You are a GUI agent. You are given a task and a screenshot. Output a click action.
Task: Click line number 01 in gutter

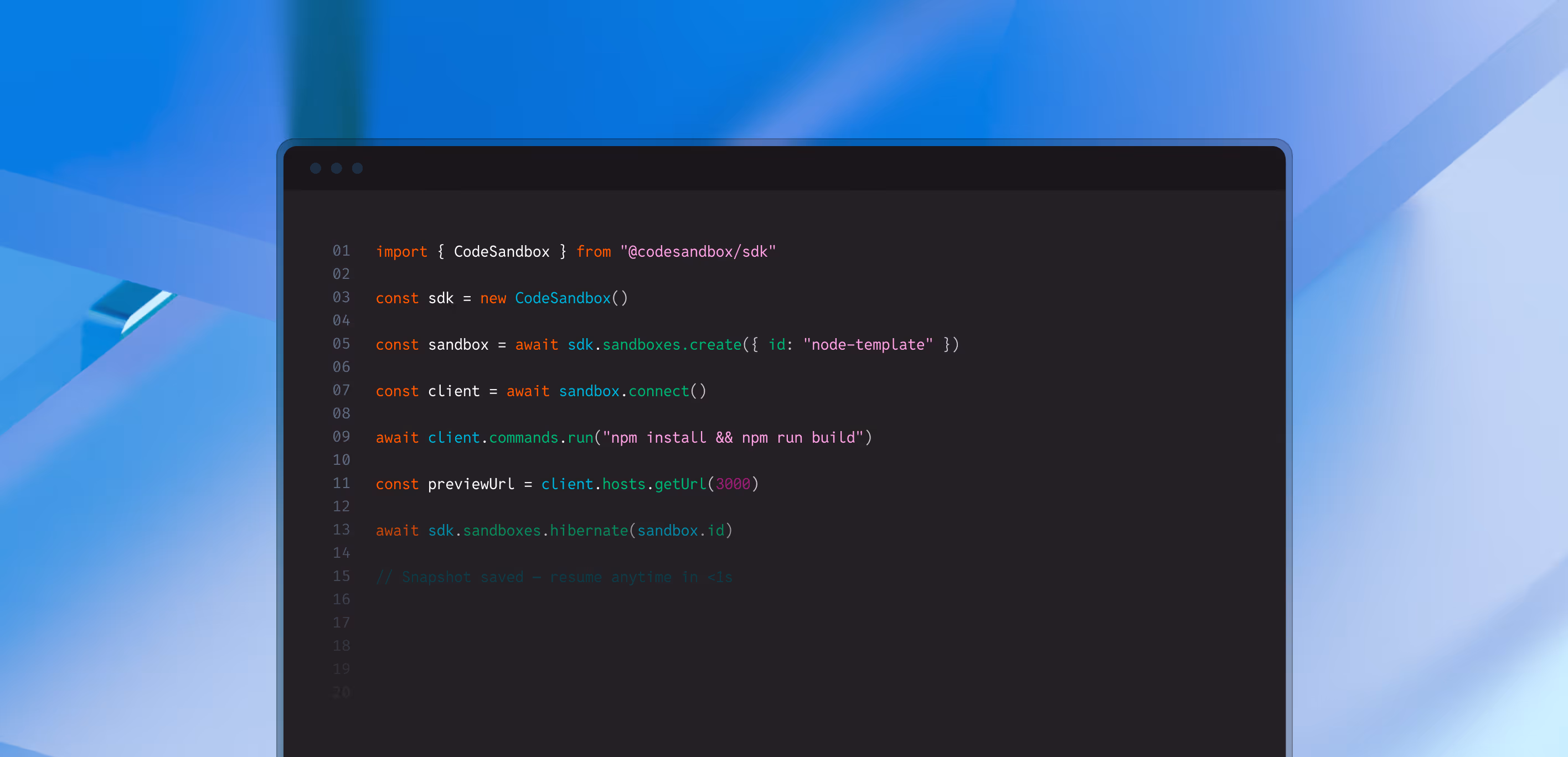(x=341, y=251)
